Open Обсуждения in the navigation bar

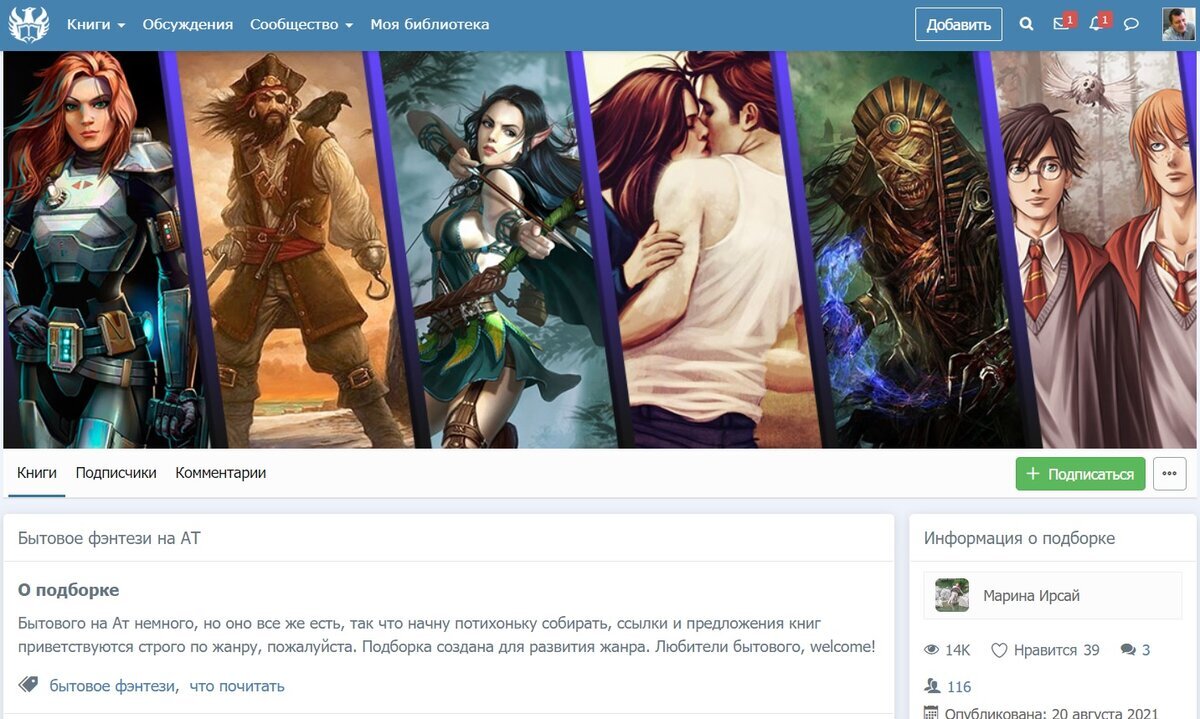tap(188, 24)
